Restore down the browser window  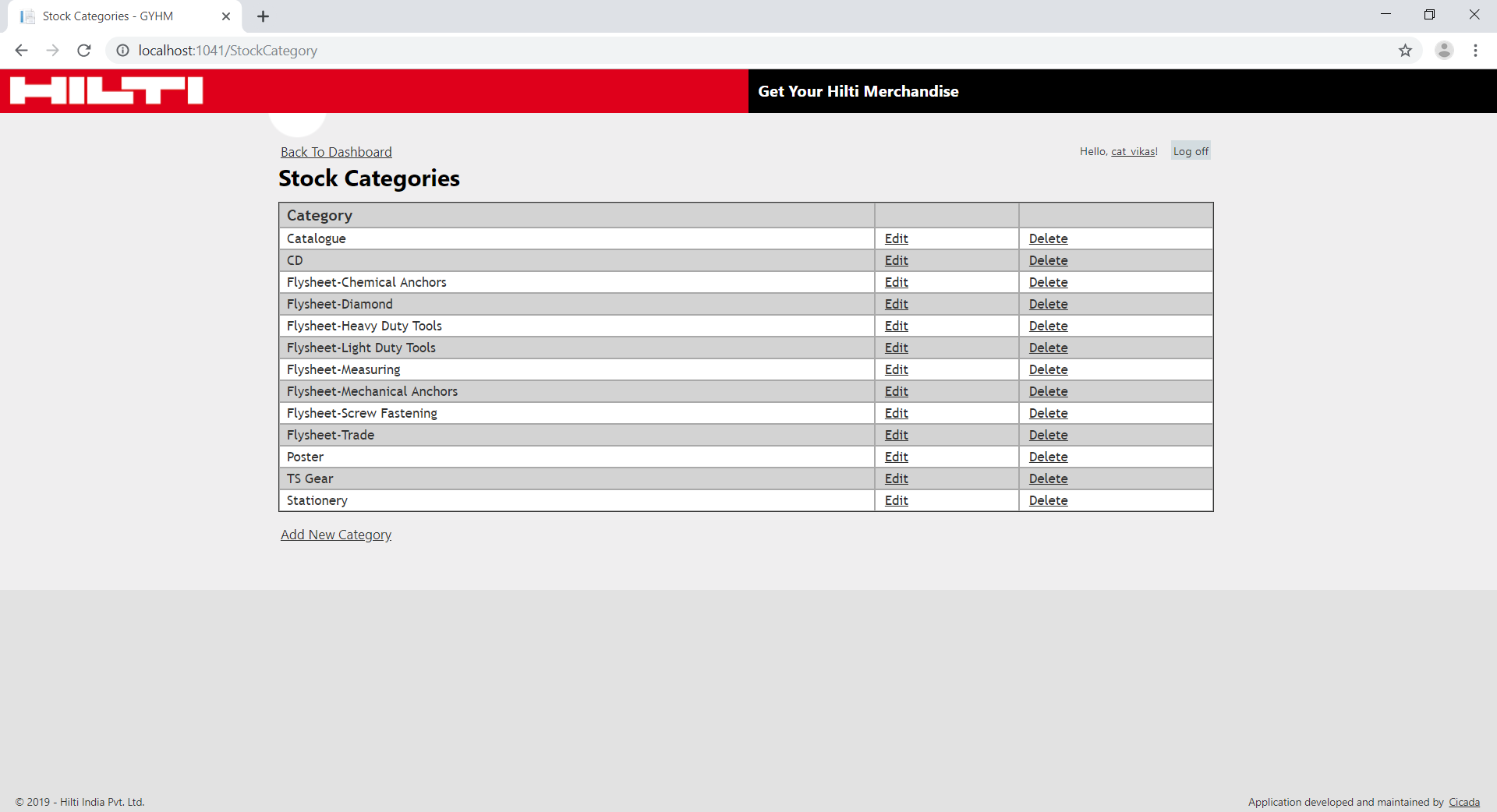(x=1429, y=15)
